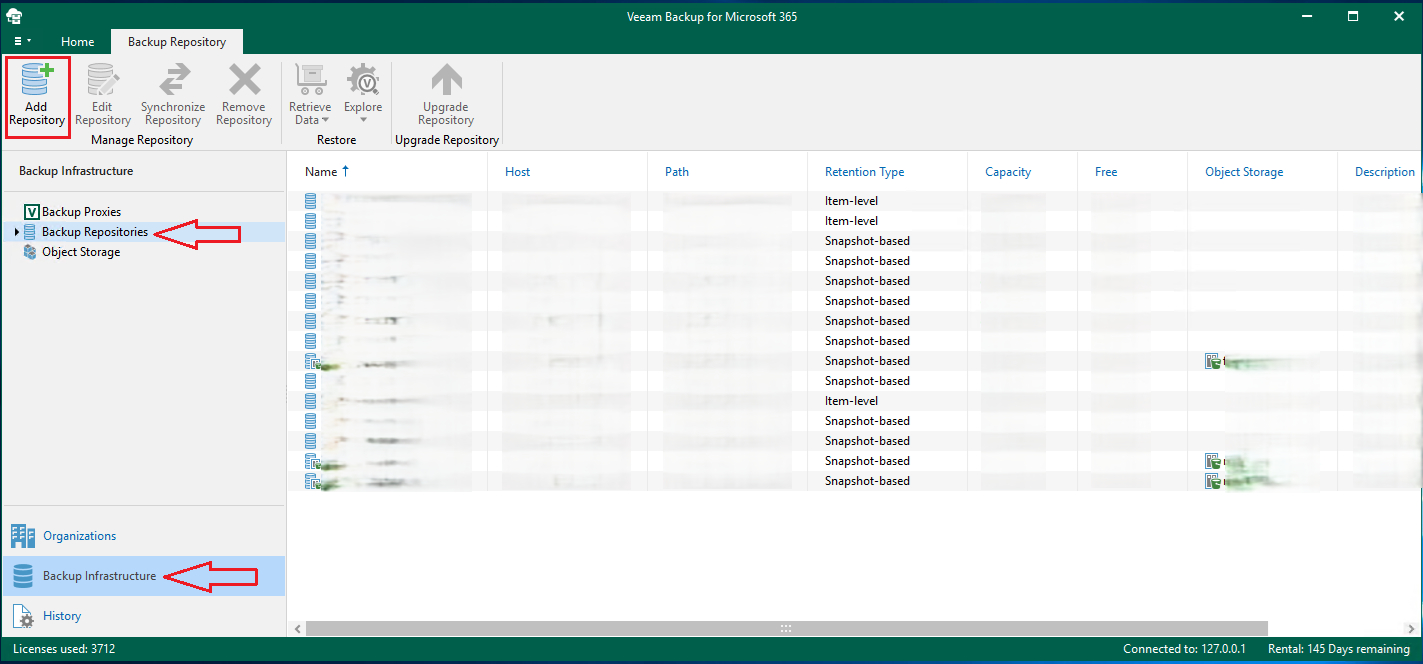Viewport: 1423px width, 664px height.
Task: Sort by the Name column header
Action: (x=388, y=172)
